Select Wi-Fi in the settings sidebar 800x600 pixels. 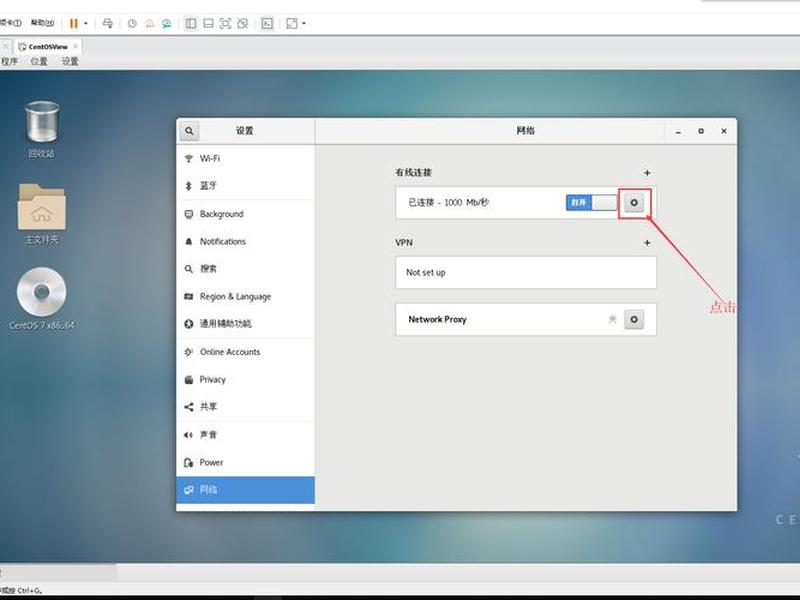[x=245, y=159]
